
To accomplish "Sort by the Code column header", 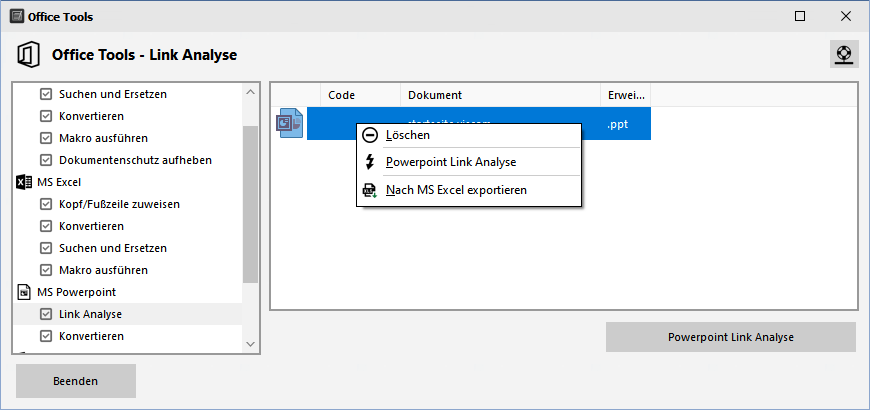I will tap(361, 95).
